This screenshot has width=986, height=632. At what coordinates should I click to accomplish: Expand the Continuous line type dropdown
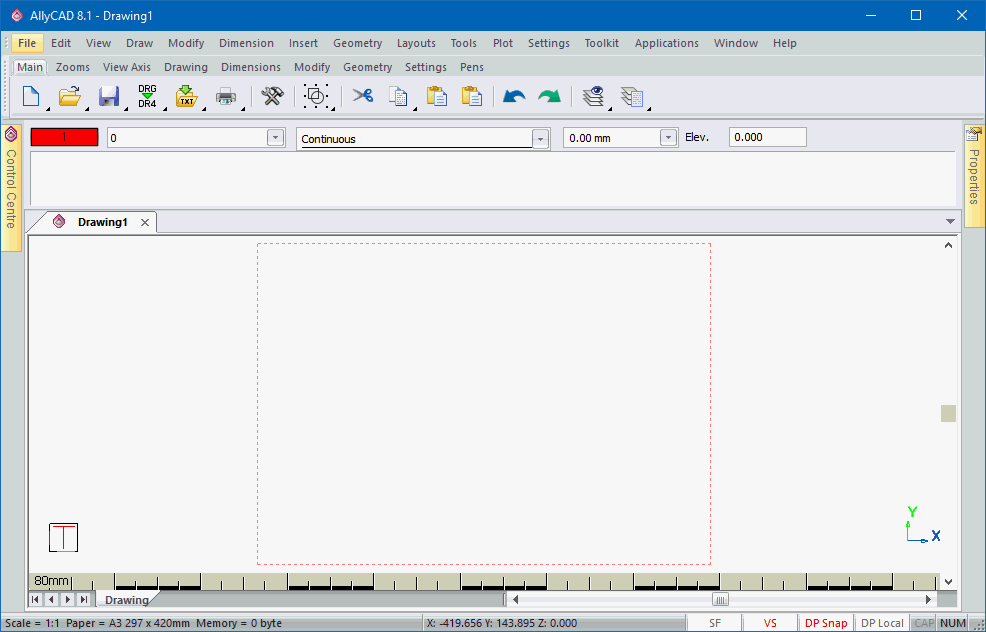[x=540, y=139]
